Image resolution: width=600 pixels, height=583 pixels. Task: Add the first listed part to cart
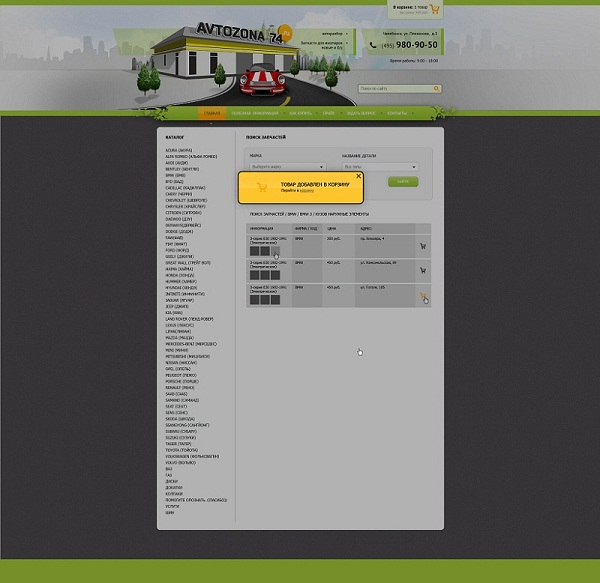tap(423, 245)
